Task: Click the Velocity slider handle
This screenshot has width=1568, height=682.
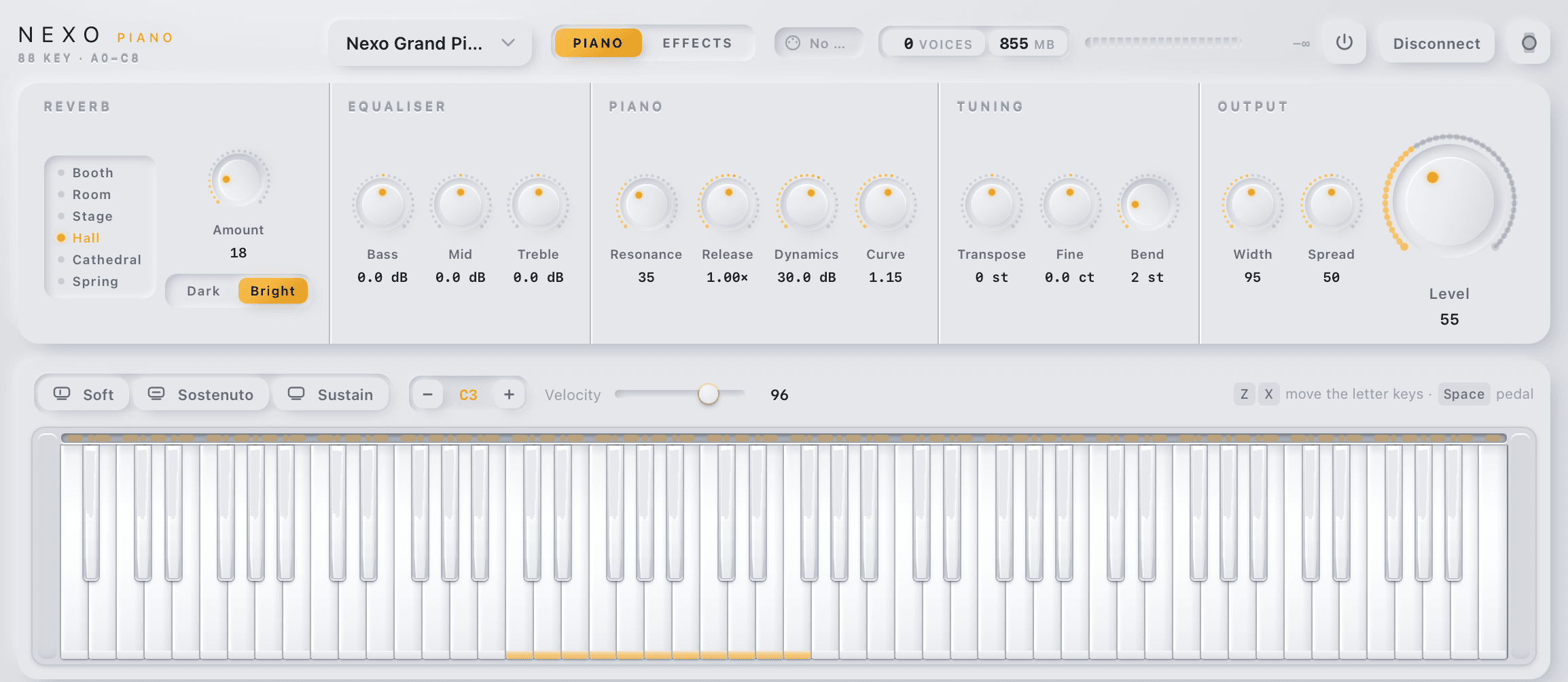Action: tap(708, 393)
